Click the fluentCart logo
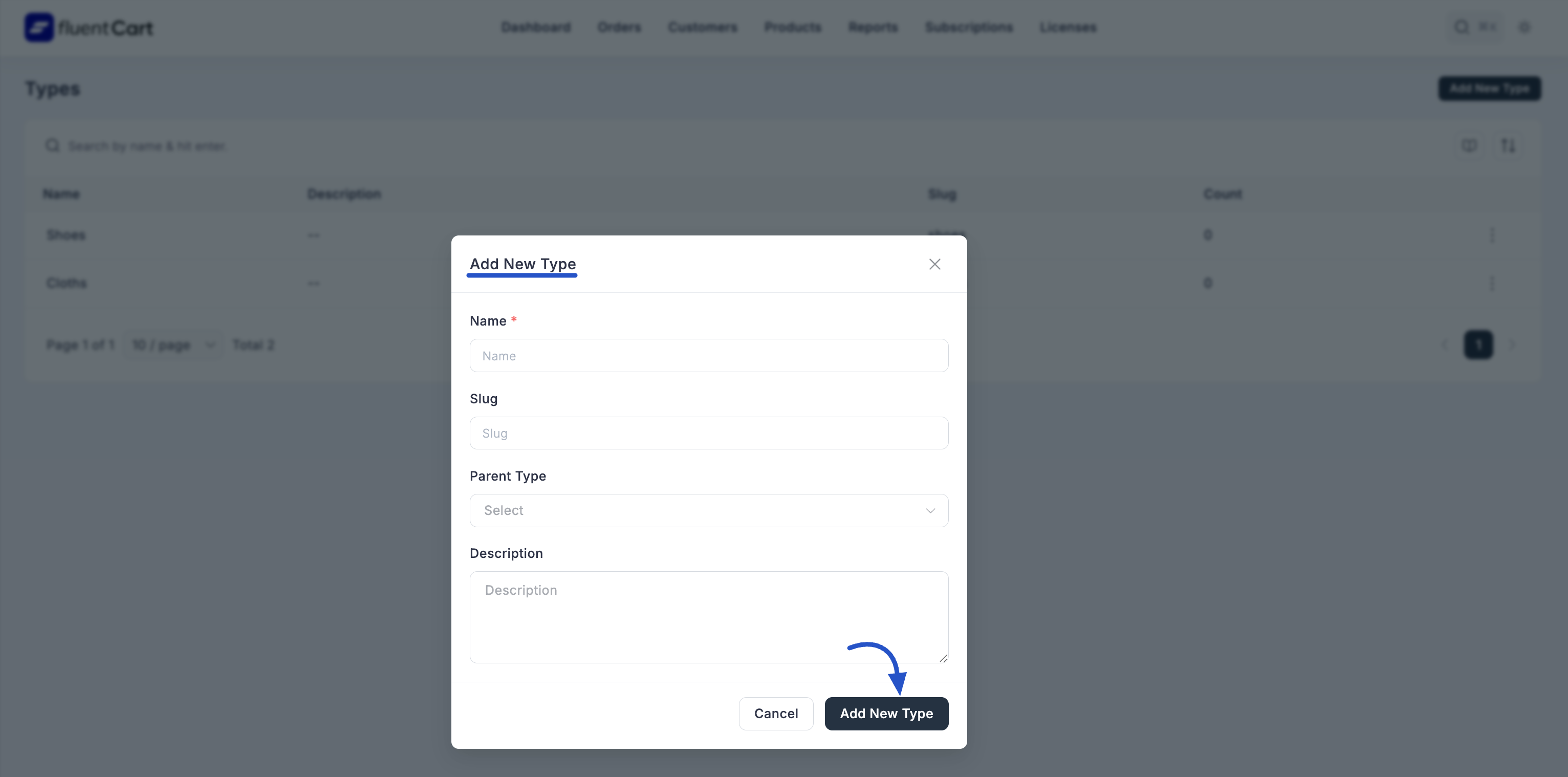 (x=88, y=27)
